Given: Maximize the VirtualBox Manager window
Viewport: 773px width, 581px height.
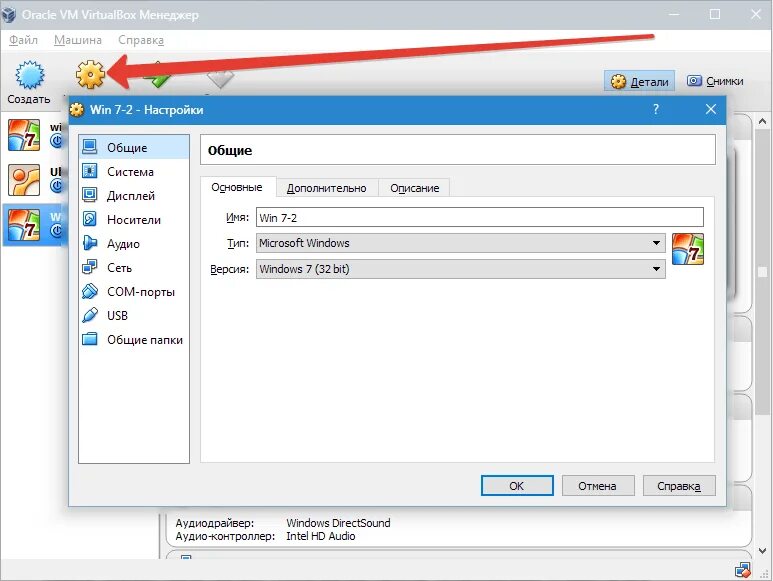Looking at the screenshot, I should coord(715,14).
